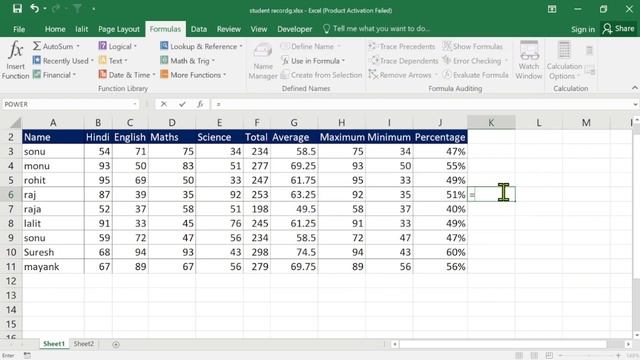Select cell with name Suresh
This screenshot has height=360, width=640.
point(53,252)
